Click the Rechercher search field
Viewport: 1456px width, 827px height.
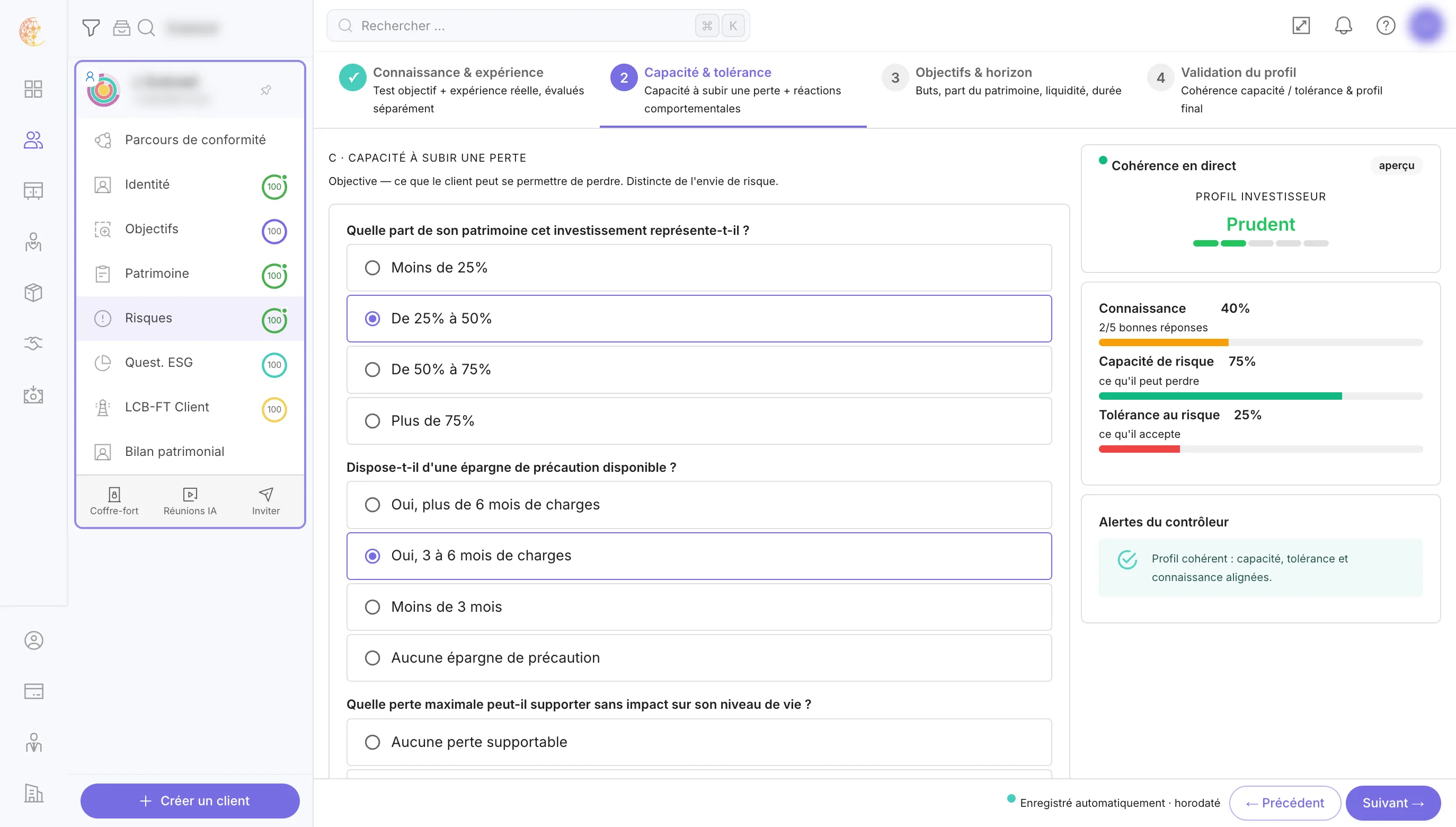click(538, 25)
